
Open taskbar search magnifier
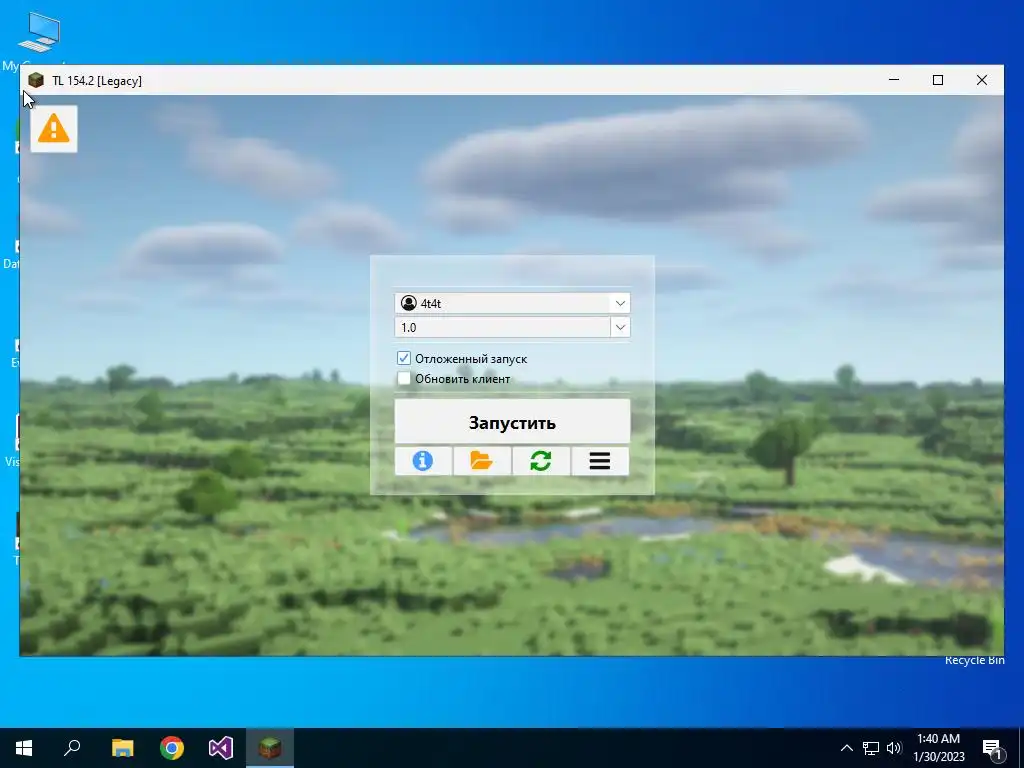click(x=72, y=748)
